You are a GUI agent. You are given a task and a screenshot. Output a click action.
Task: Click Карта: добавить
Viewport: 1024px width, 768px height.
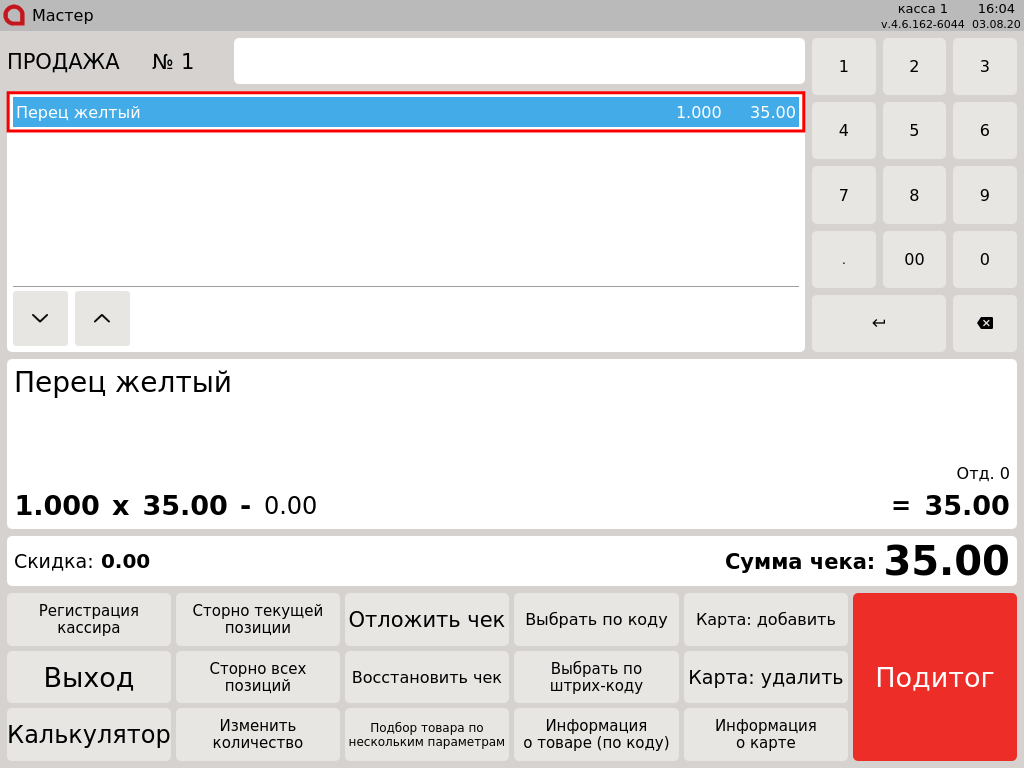[765, 619]
